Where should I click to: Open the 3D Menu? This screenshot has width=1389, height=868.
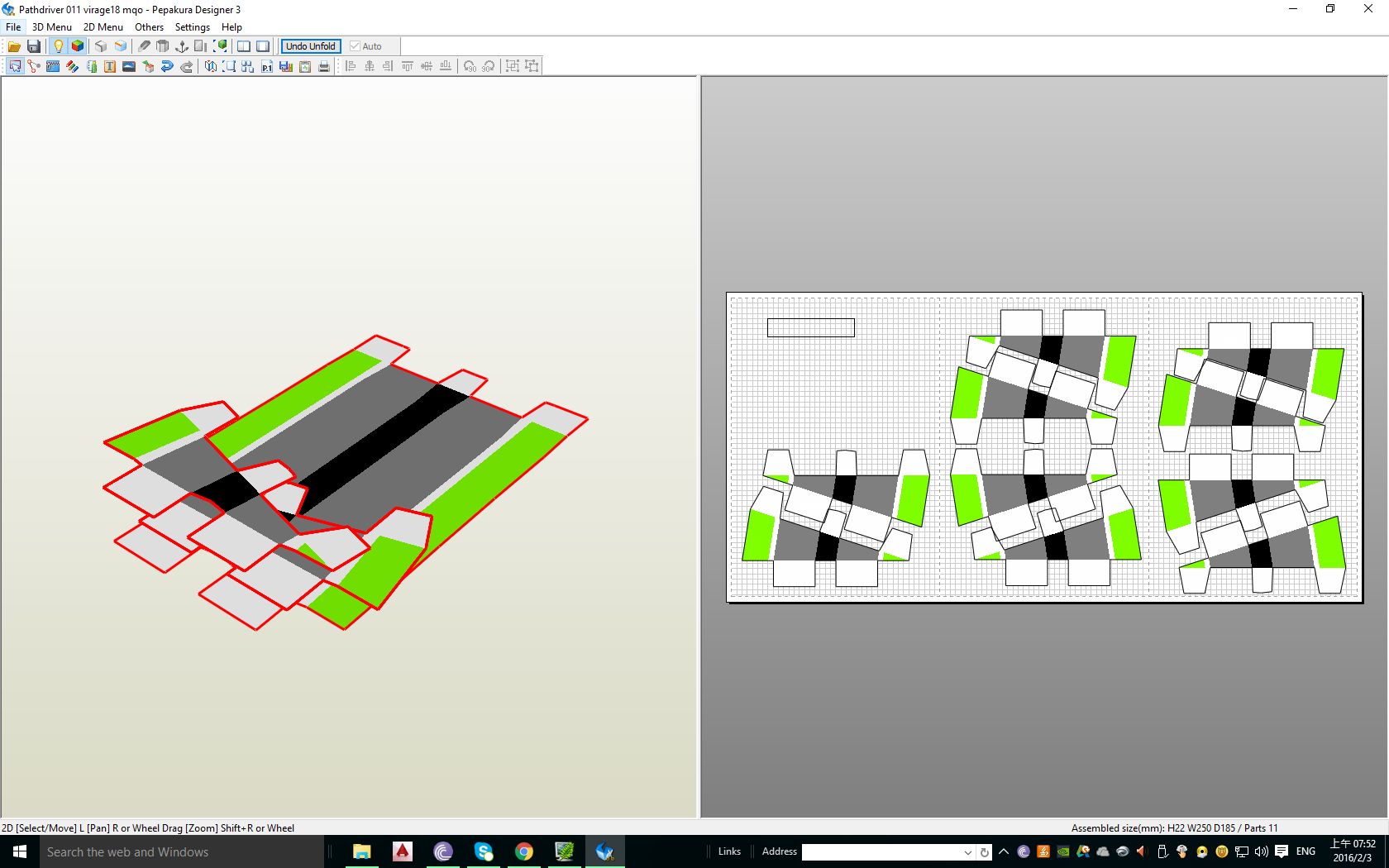click(x=51, y=26)
